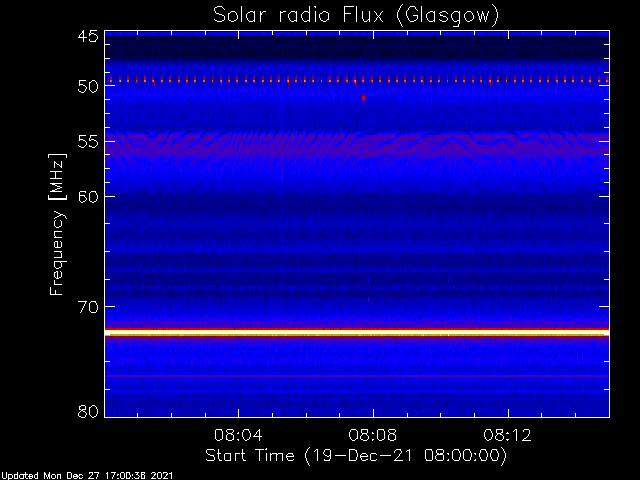Viewport: 640px width, 480px height.
Task: Click the '80' frequency tick label
Action: coord(88,411)
